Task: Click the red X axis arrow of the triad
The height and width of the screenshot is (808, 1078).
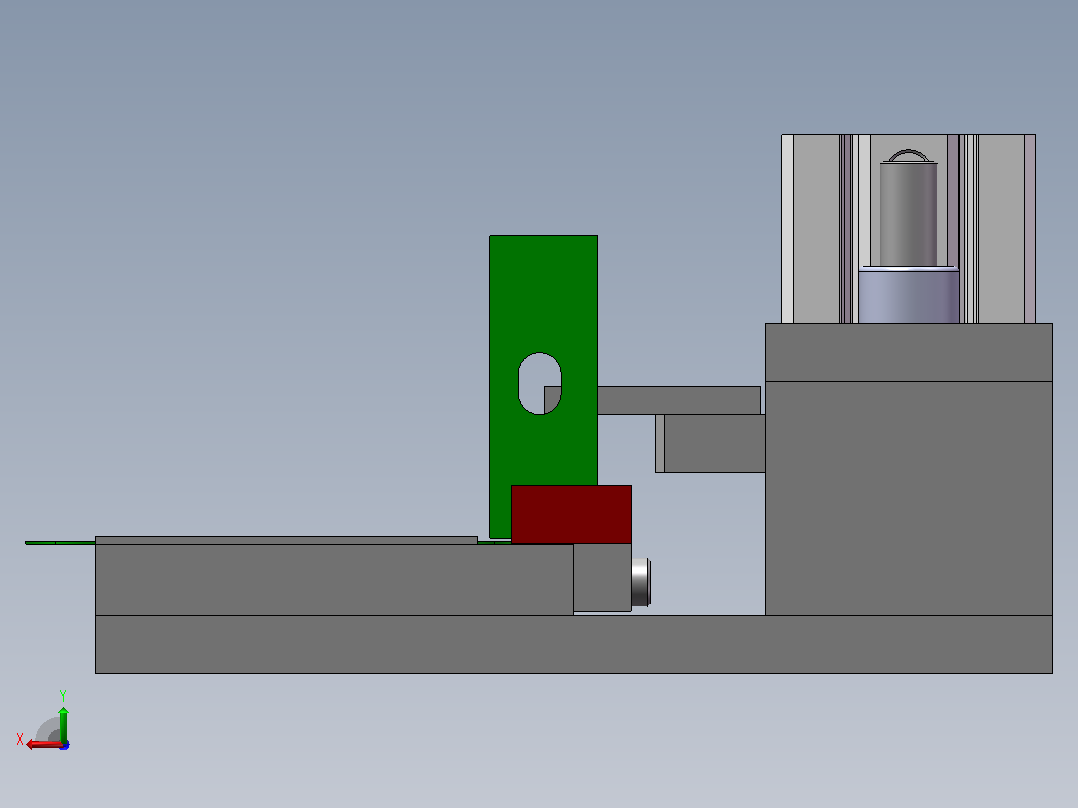Action: (43, 745)
